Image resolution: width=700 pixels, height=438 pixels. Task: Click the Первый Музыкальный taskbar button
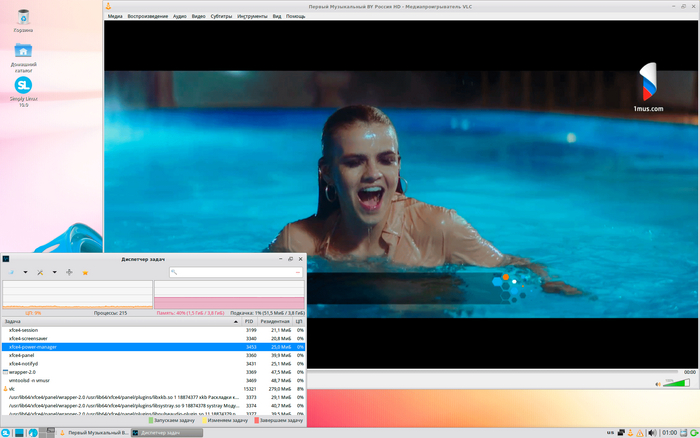[95, 432]
